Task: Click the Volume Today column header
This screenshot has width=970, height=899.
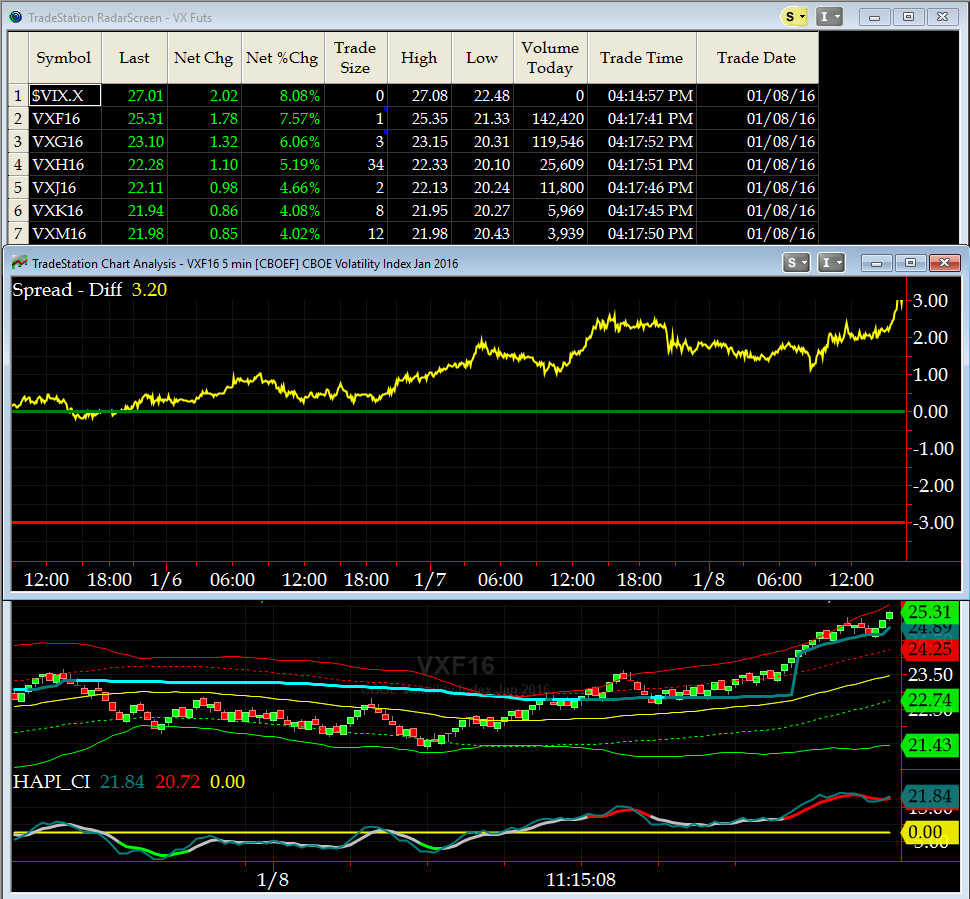Action: pos(550,58)
